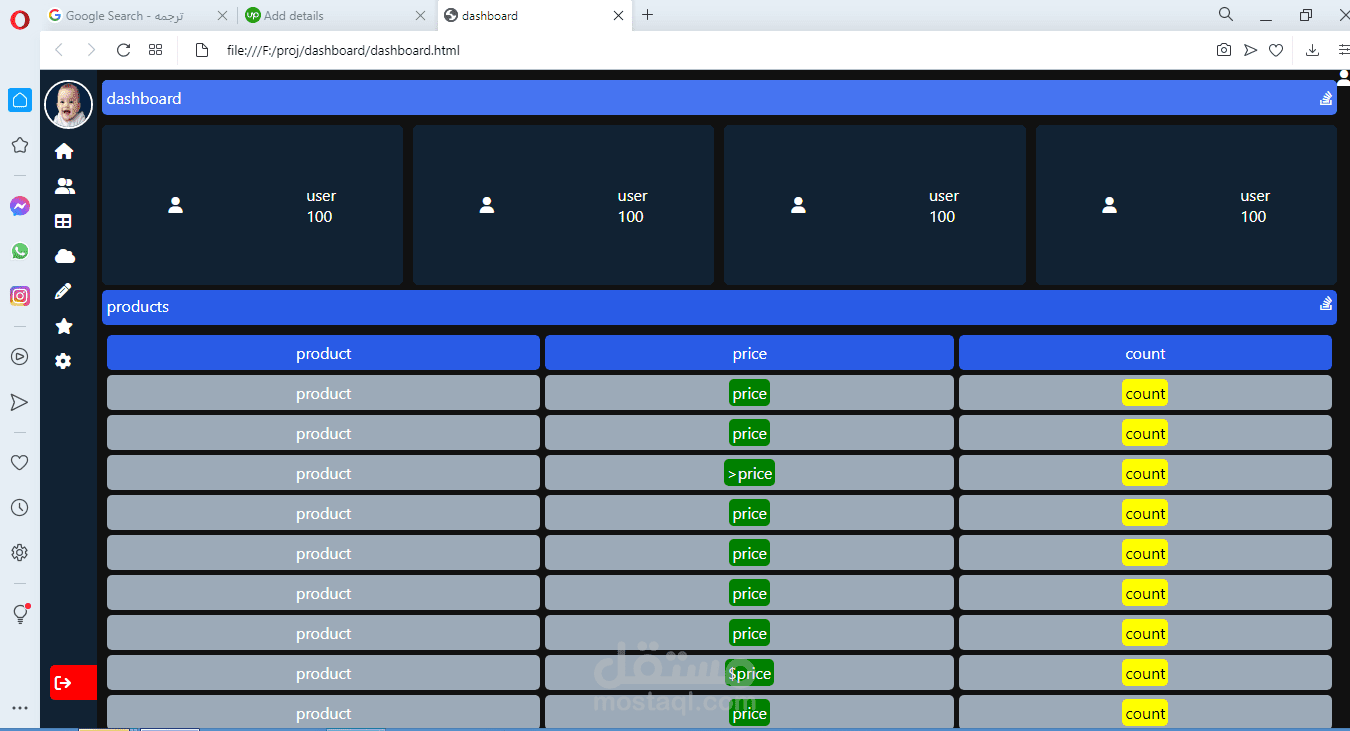Click the red logout button in the sidebar
Viewport: 1350px width, 731px height.
(72, 682)
